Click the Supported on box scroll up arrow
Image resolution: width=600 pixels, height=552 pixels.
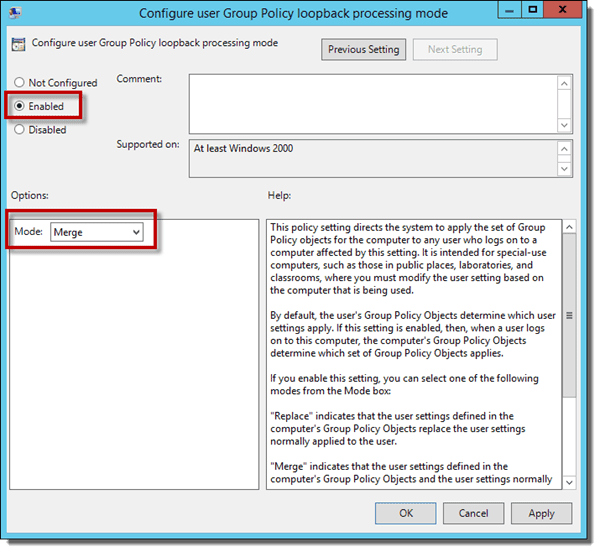click(x=564, y=149)
